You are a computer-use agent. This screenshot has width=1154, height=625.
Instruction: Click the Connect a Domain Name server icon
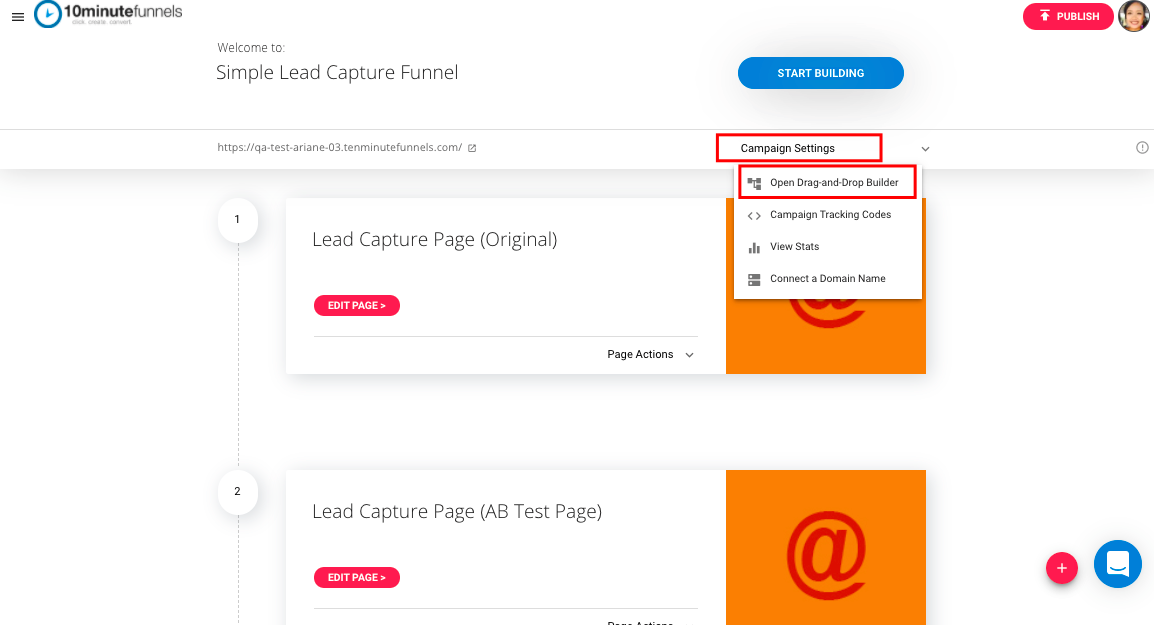[754, 280]
